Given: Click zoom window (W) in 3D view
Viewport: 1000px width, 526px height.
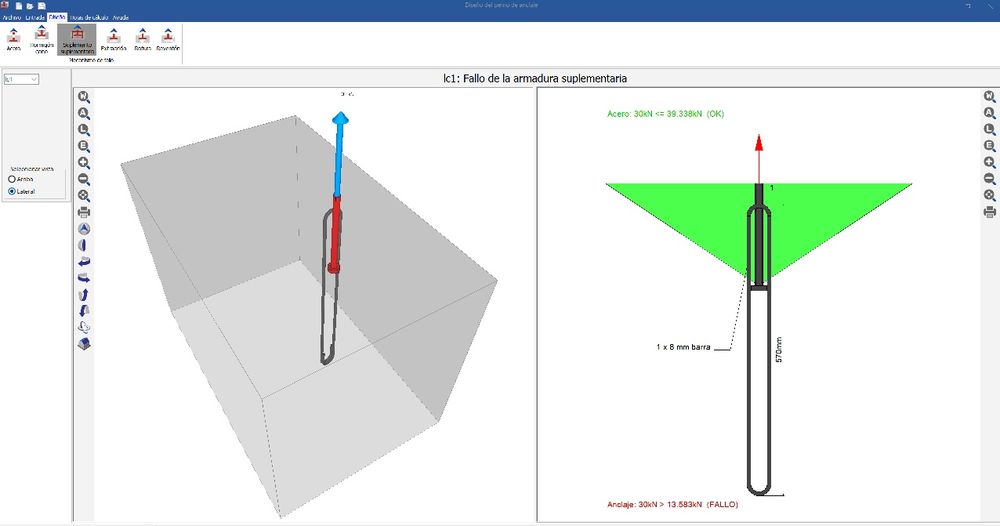Looking at the screenshot, I should (x=84, y=97).
